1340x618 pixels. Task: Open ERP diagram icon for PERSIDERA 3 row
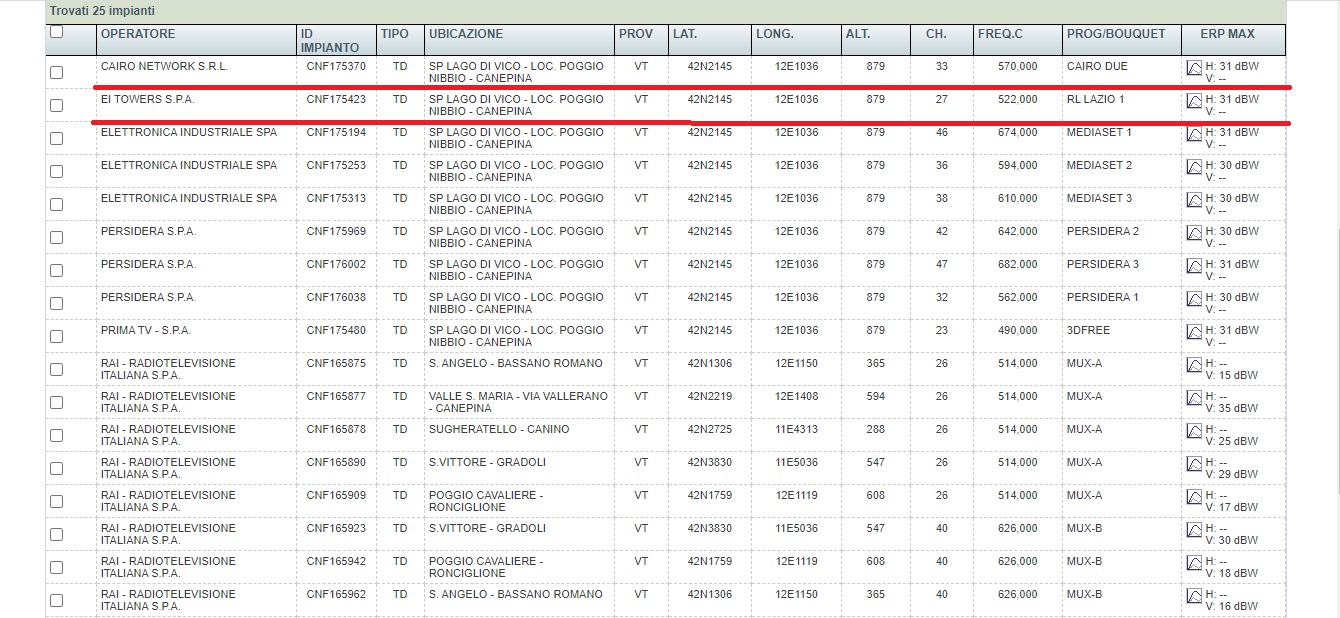click(1194, 266)
